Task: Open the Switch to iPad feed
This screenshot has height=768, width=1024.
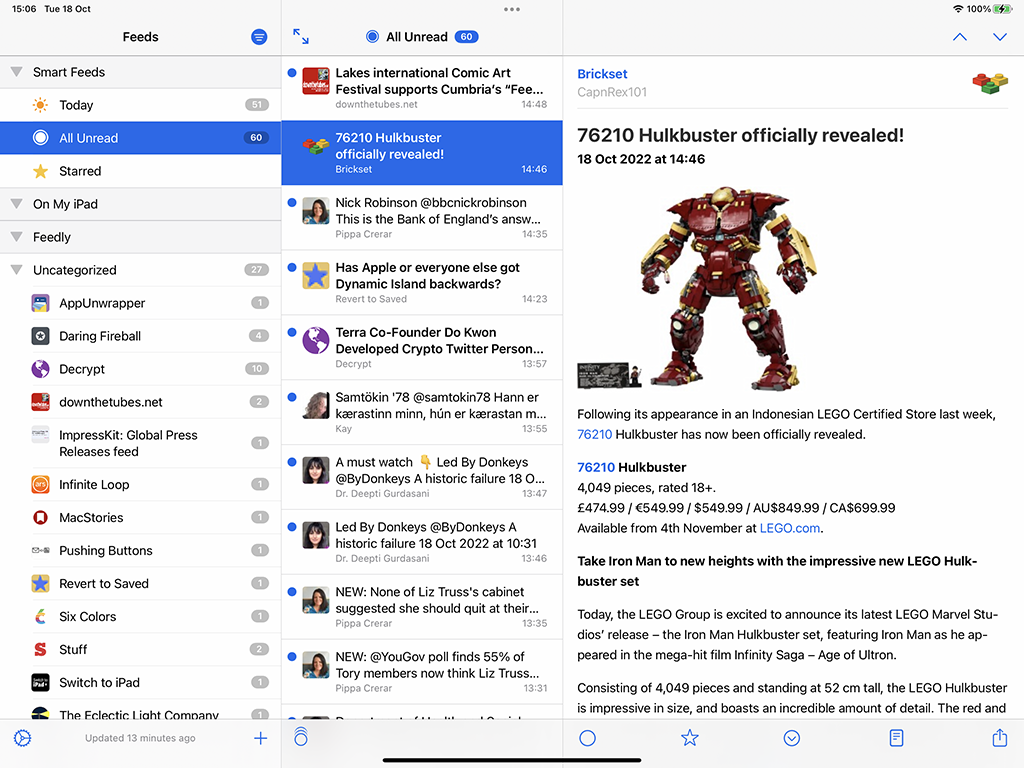Action: (x=140, y=682)
